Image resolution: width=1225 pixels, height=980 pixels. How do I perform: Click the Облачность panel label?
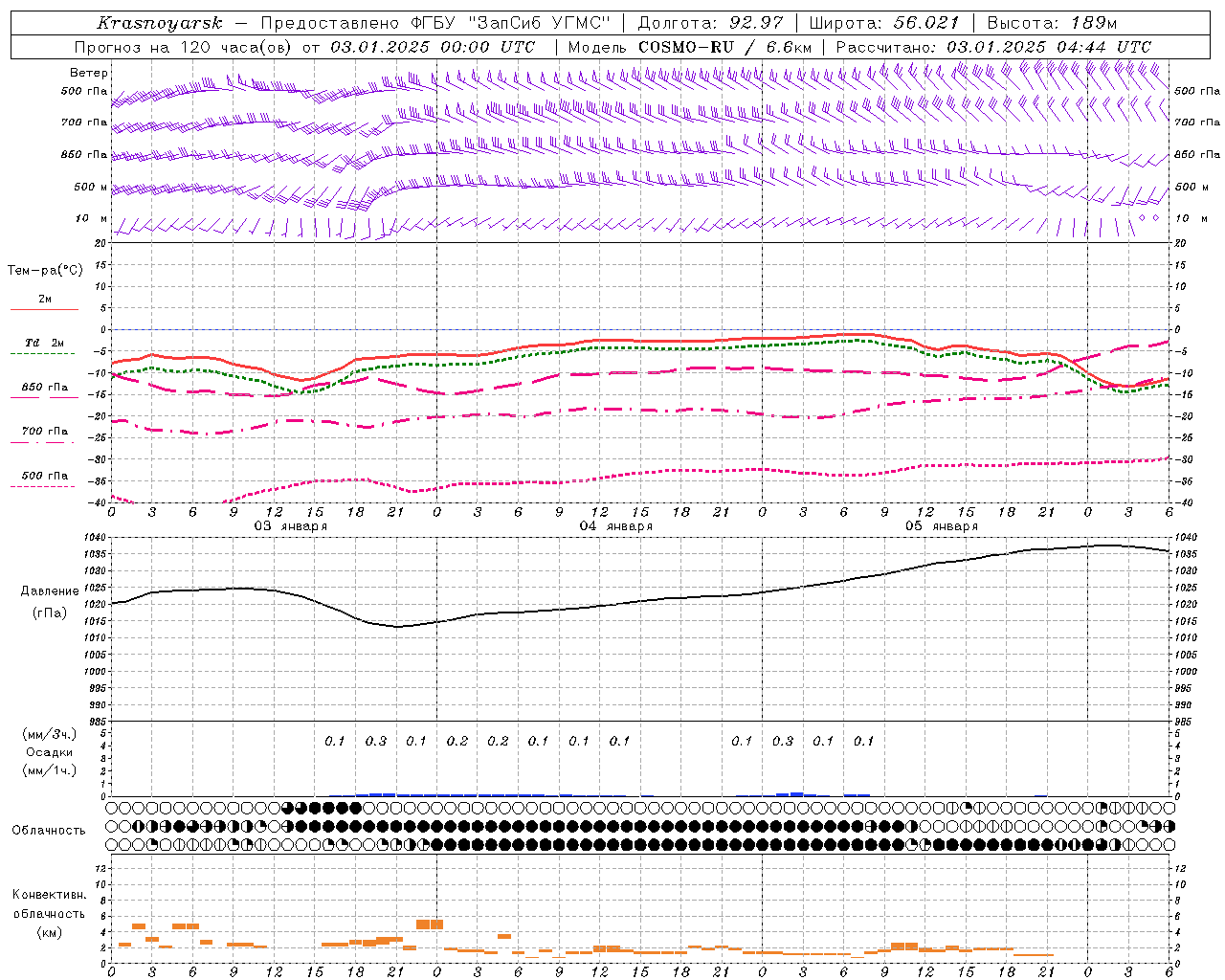(x=49, y=831)
